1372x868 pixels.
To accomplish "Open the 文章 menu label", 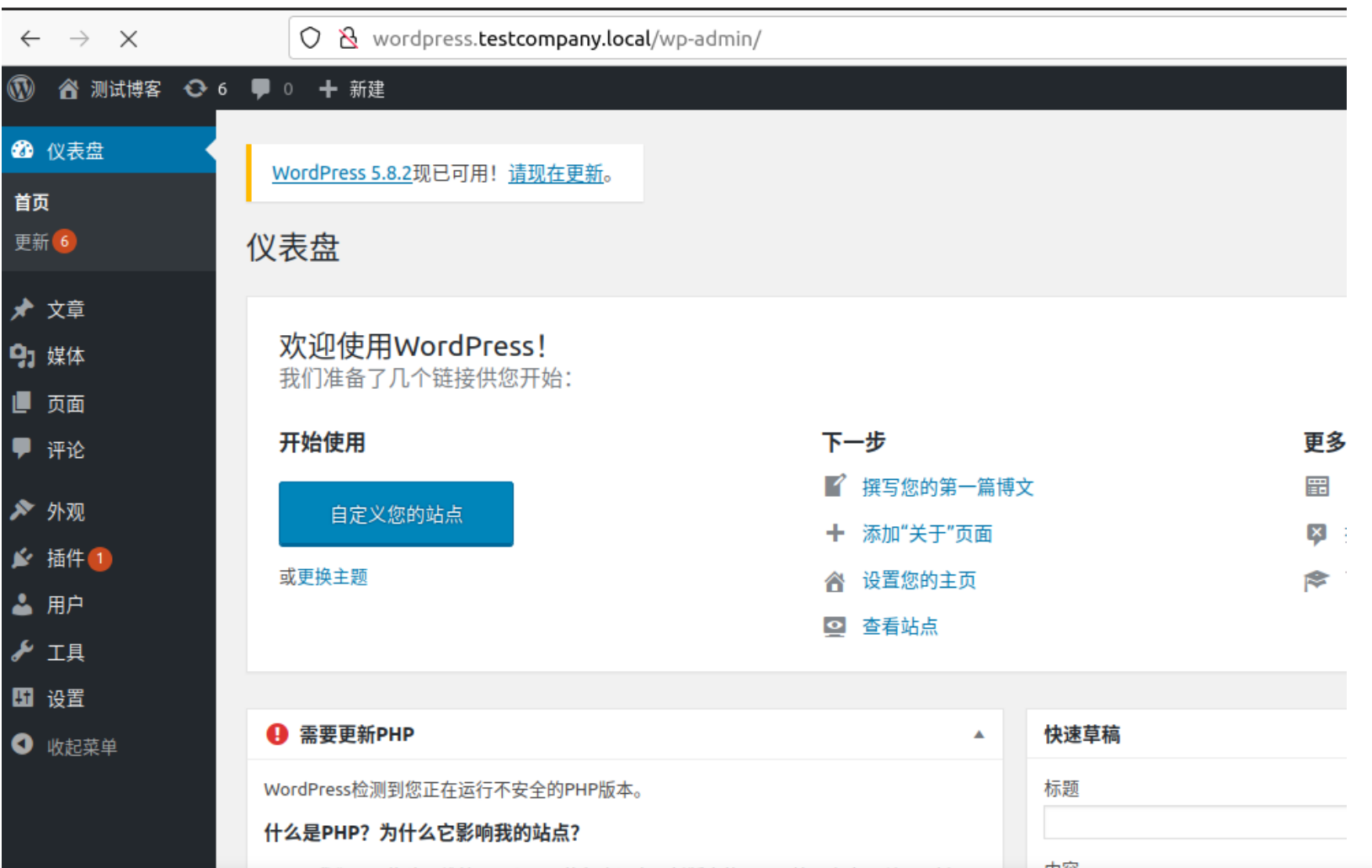I will 66,310.
